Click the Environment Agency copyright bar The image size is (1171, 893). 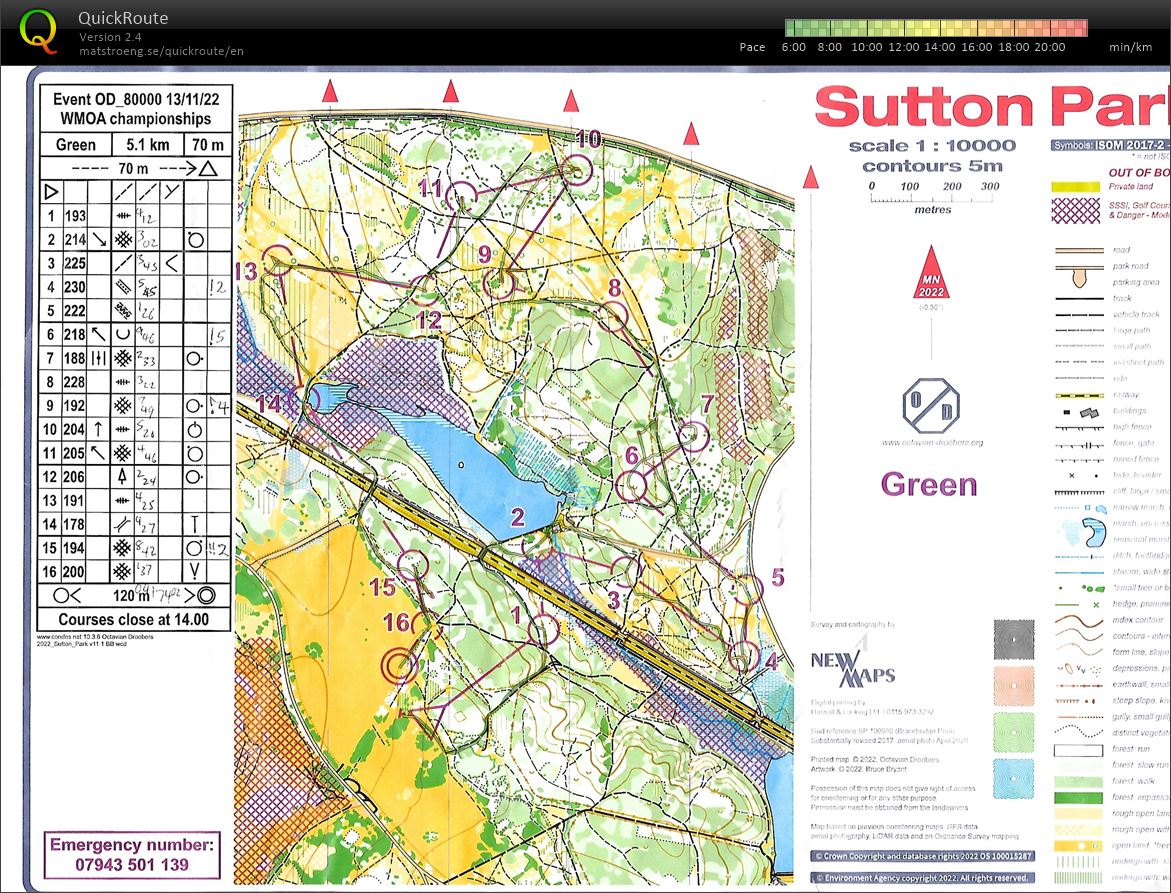[922, 877]
